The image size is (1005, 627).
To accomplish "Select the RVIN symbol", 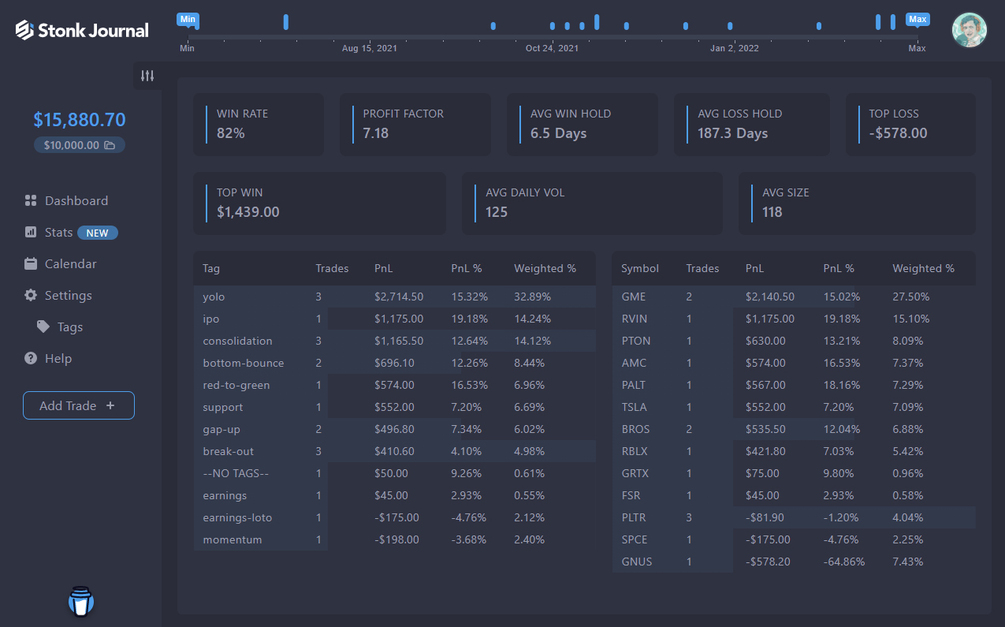I will pos(634,319).
